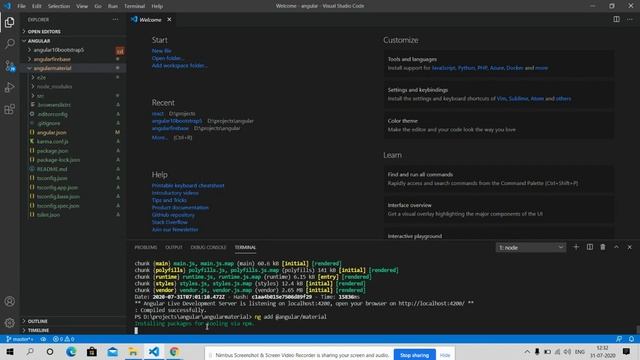Open the Stack Overflow help link
Image resolution: width=640 pixels, height=360 pixels.
[x=169, y=222]
